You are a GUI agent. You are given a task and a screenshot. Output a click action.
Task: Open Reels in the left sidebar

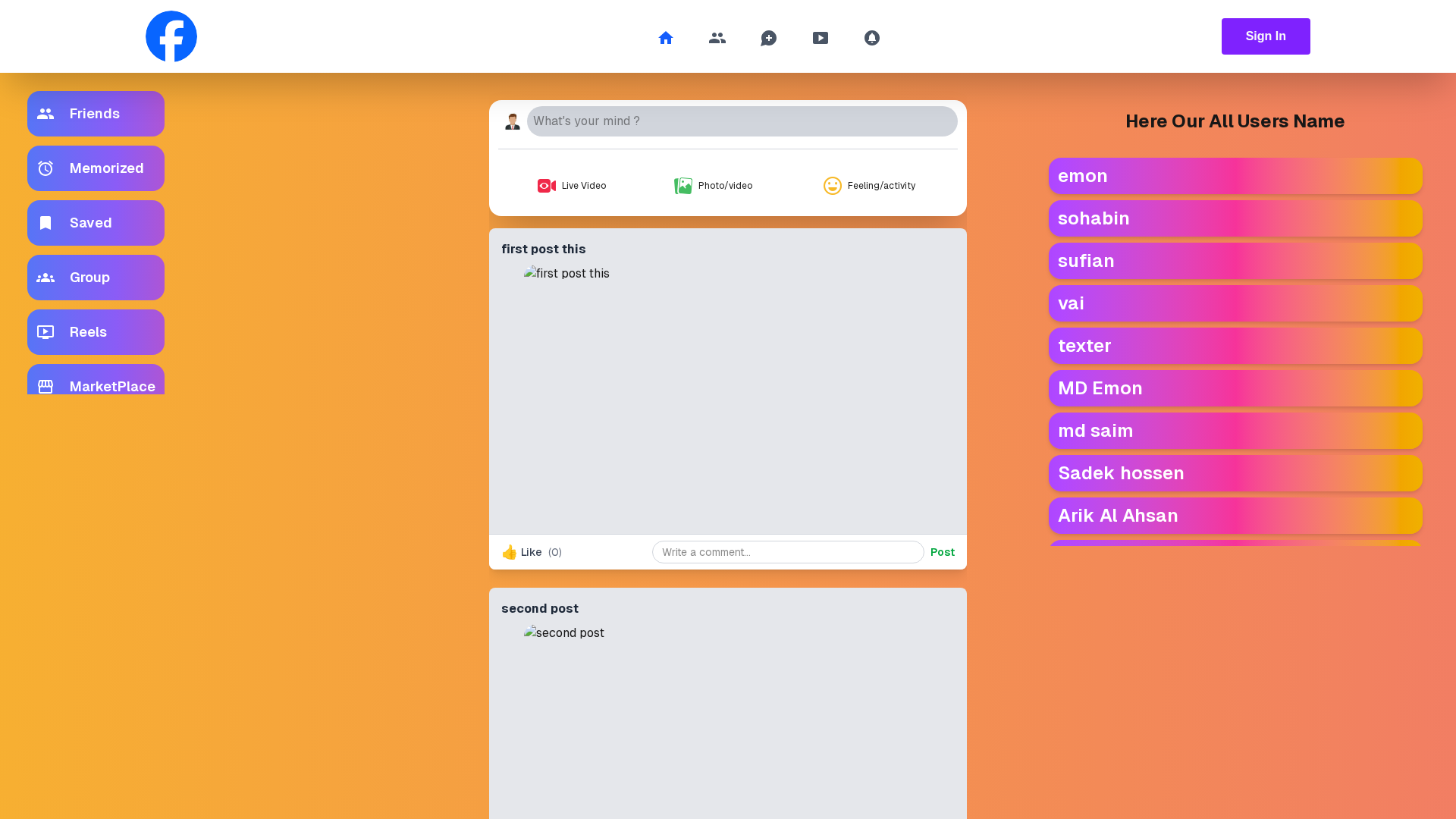[96, 332]
